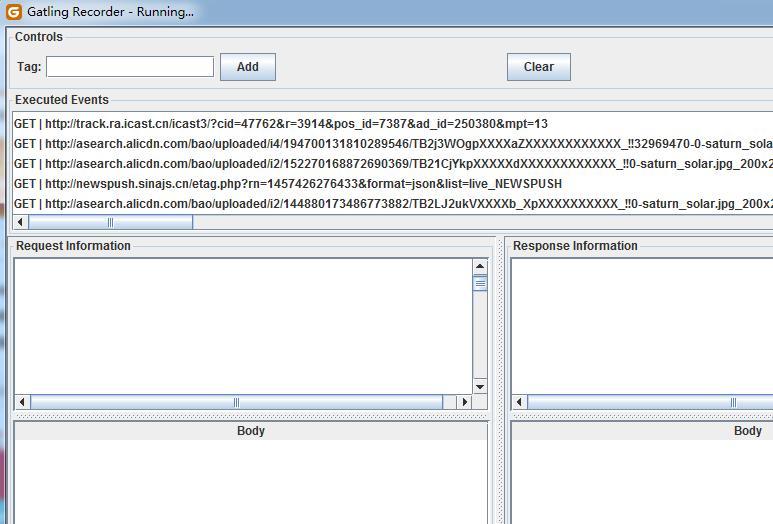The image size is (773, 524).
Task: Click Request Information scroll up arrow
Action: click(x=480, y=267)
